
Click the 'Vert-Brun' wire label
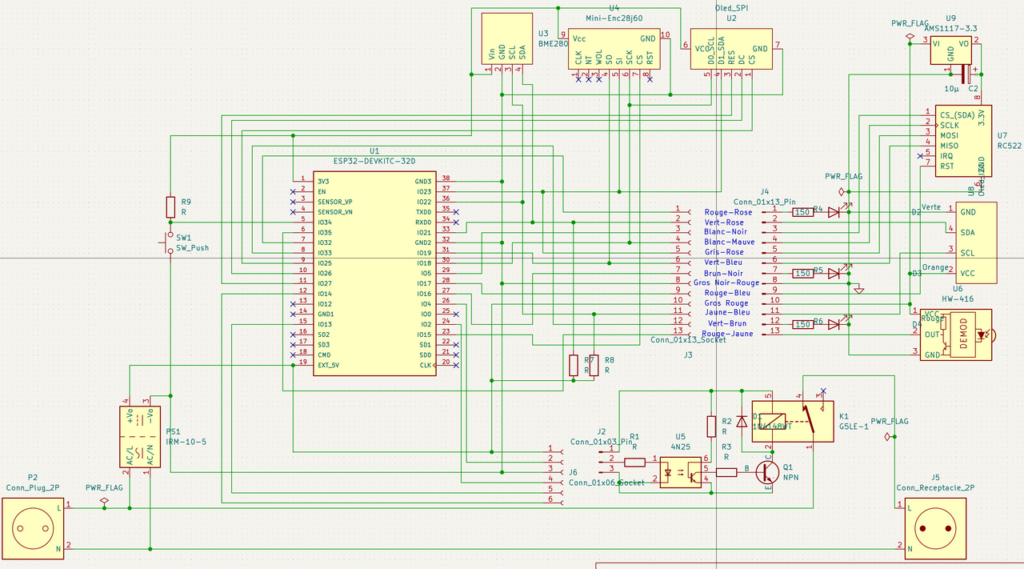[x=728, y=323]
